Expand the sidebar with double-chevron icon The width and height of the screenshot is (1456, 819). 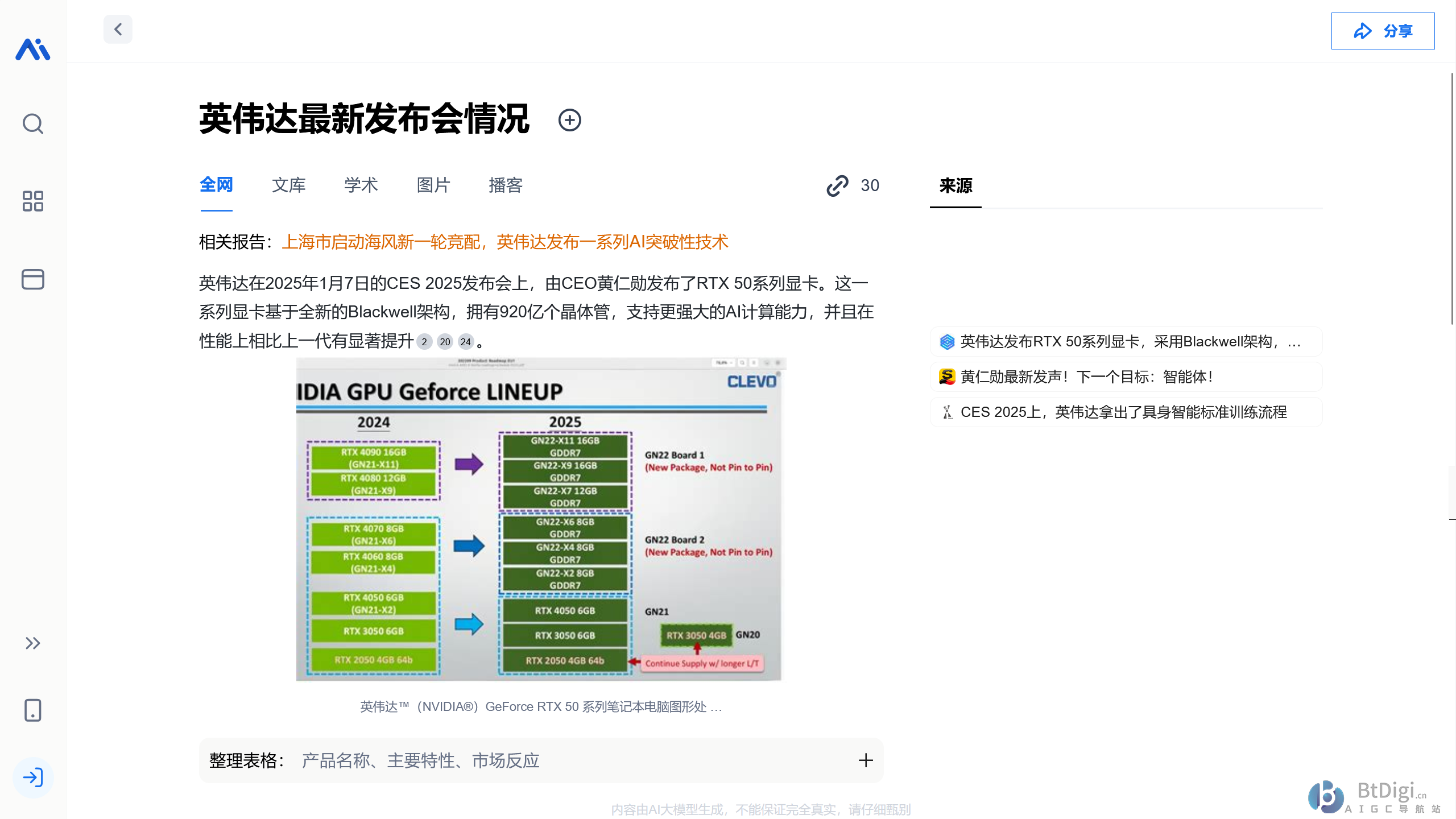click(x=33, y=643)
